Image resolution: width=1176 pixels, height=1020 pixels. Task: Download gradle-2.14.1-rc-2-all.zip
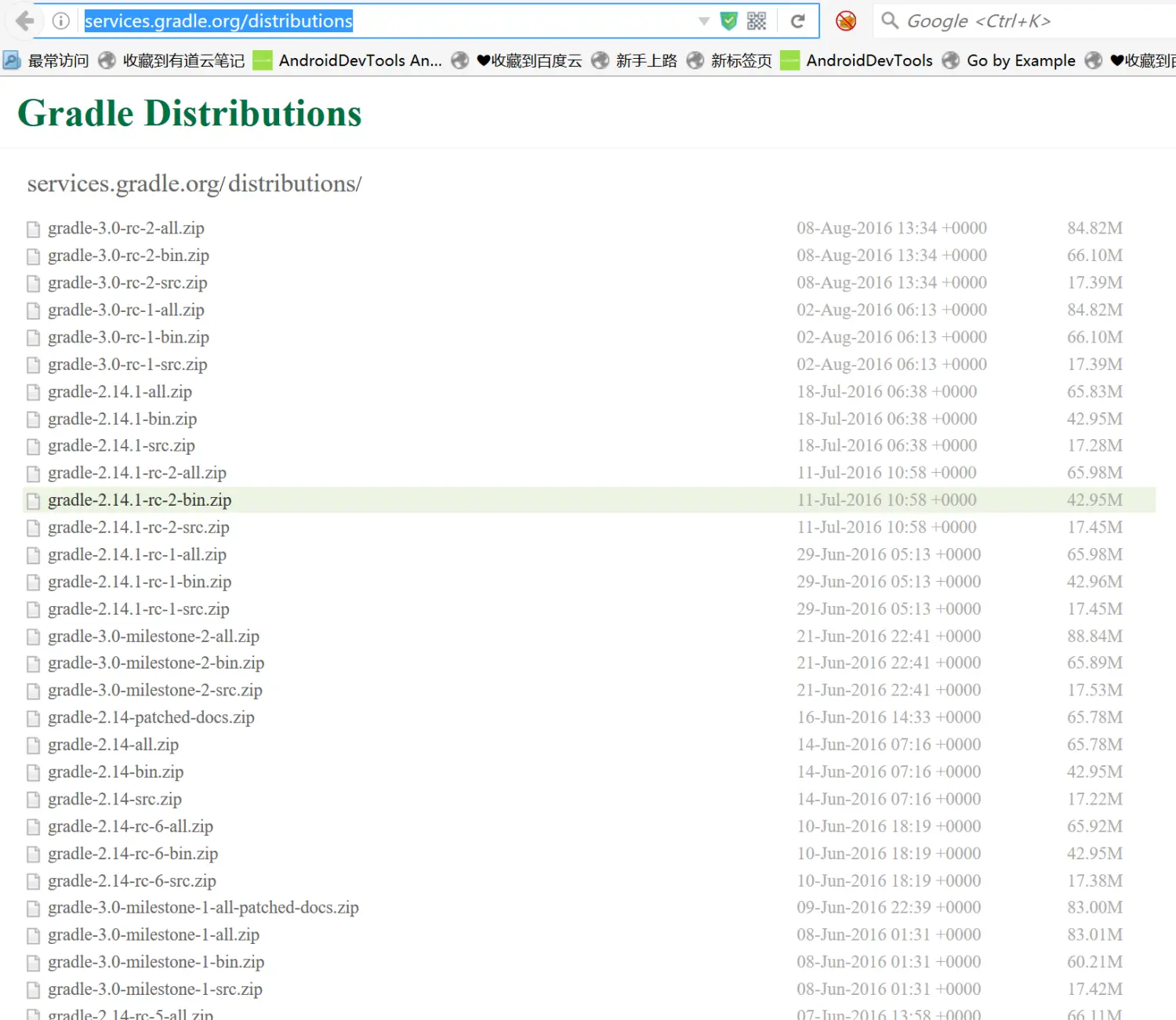click(x=137, y=473)
